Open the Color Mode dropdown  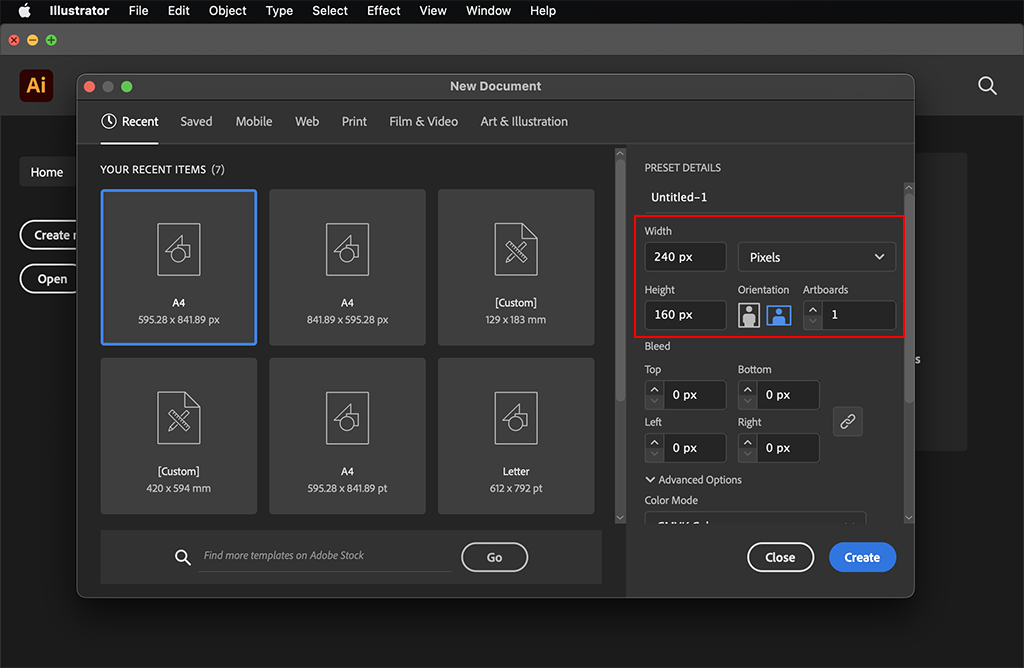pos(755,518)
